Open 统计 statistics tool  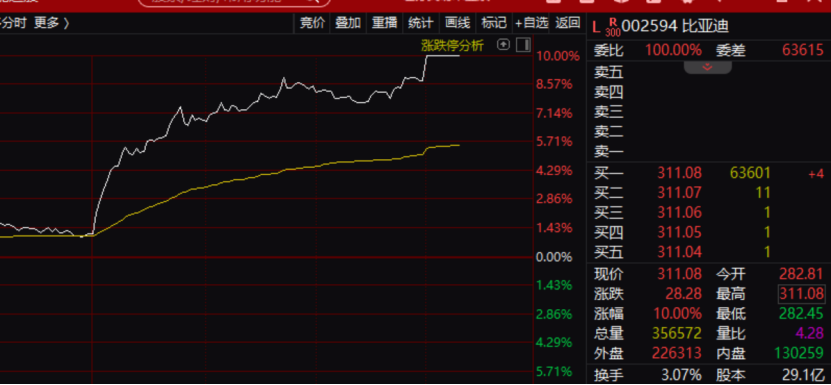(420, 23)
